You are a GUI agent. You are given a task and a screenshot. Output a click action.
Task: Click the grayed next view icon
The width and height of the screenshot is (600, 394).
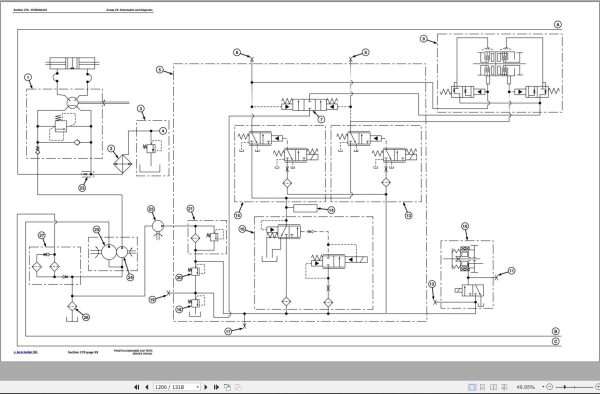(x=238, y=387)
